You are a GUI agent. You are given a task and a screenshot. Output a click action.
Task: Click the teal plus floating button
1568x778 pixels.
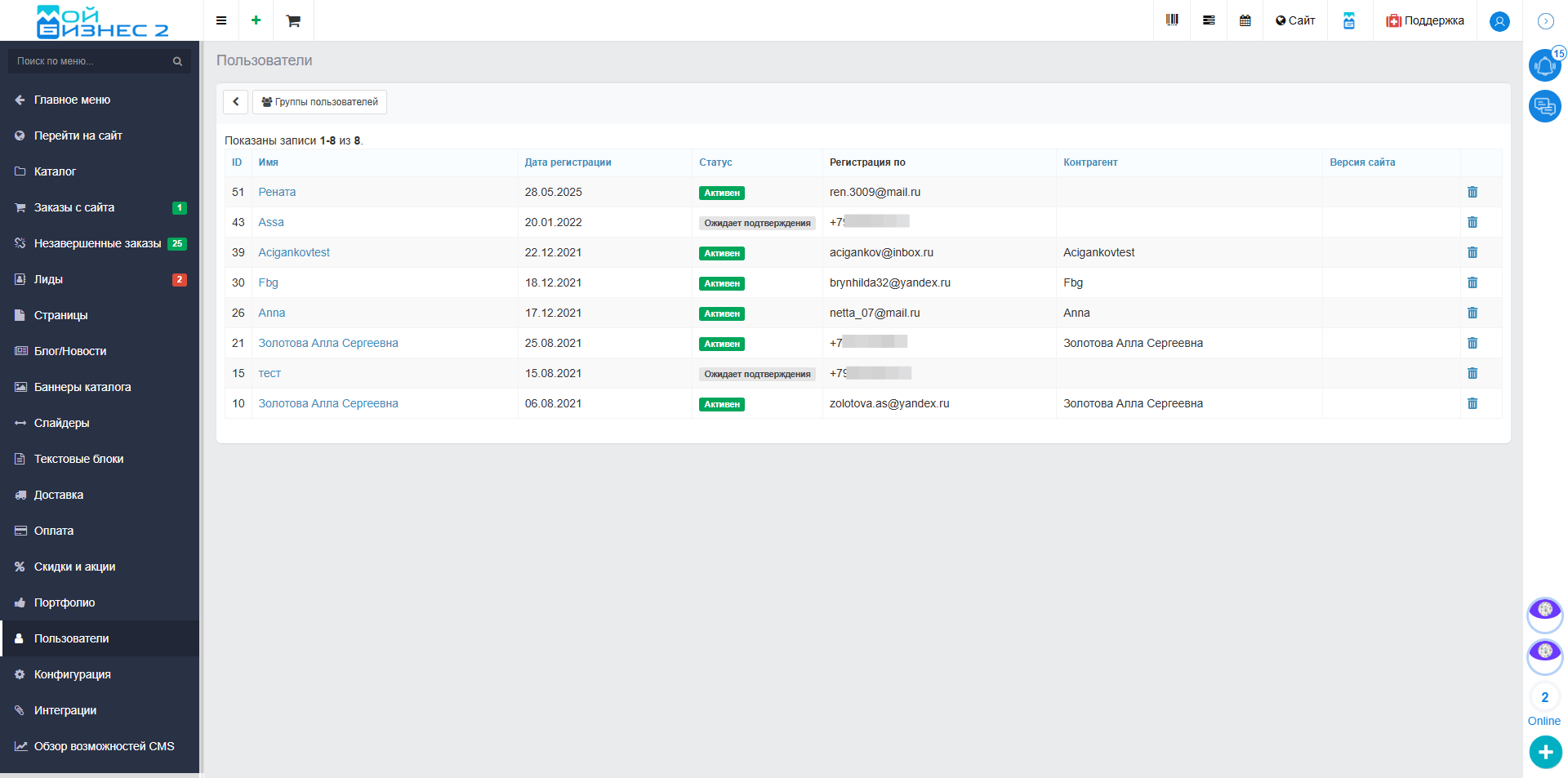tap(1545, 752)
